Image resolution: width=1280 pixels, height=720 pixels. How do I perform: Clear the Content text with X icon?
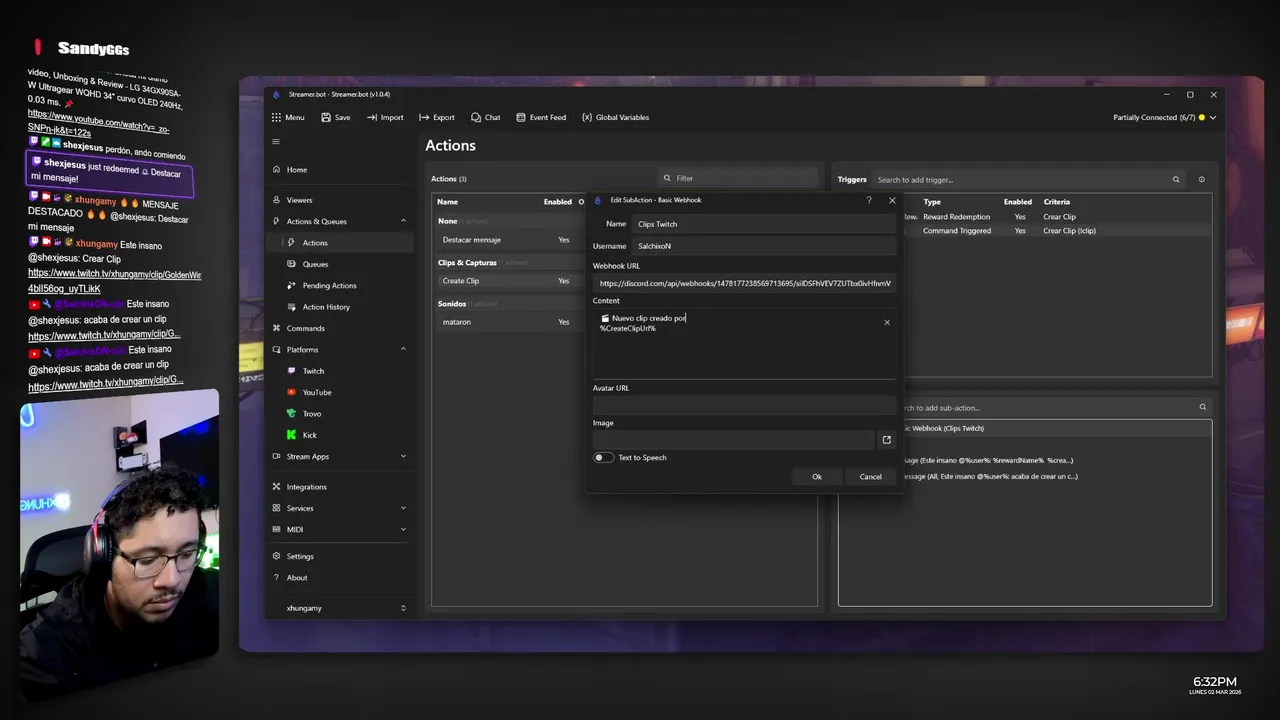pos(887,323)
